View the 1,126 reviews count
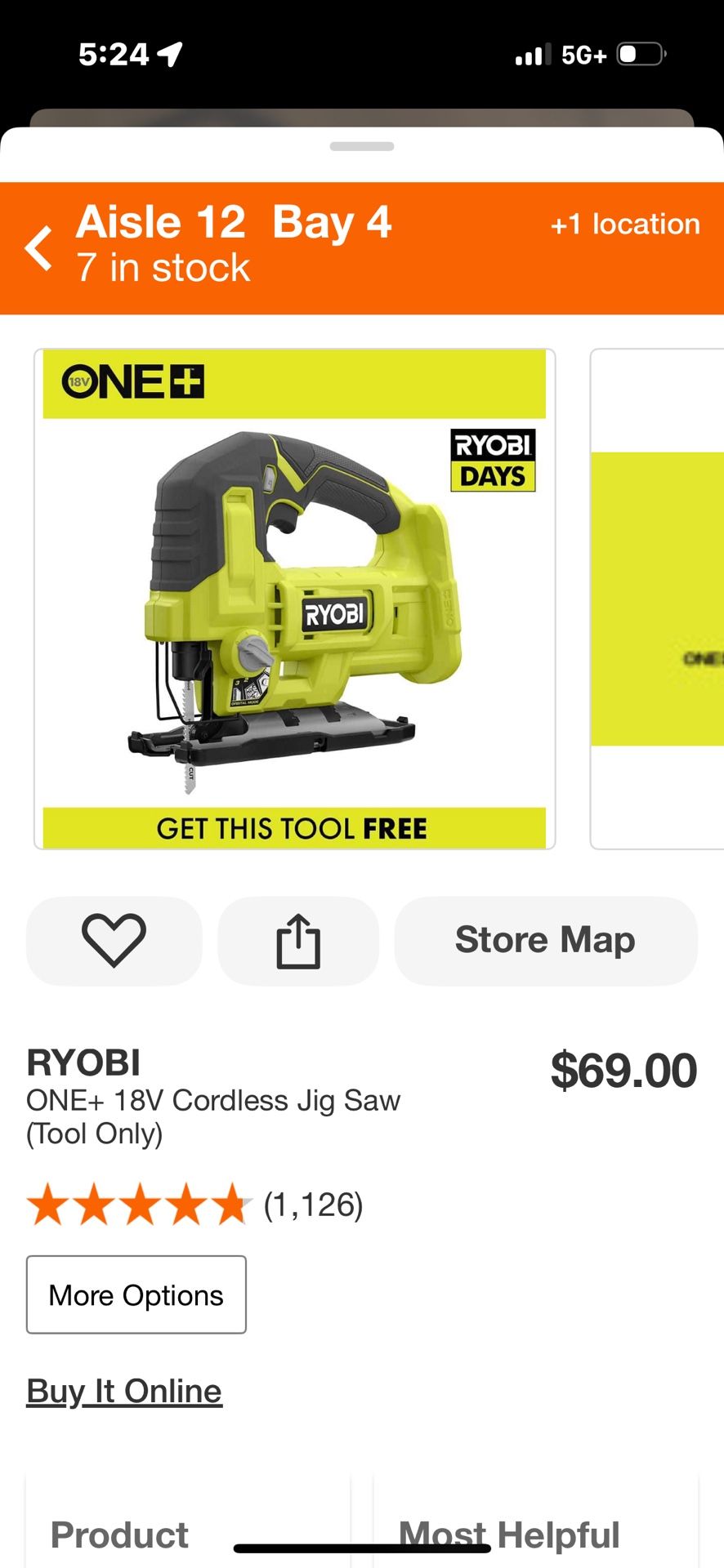This screenshot has height=1568, width=724. (313, 1205)
